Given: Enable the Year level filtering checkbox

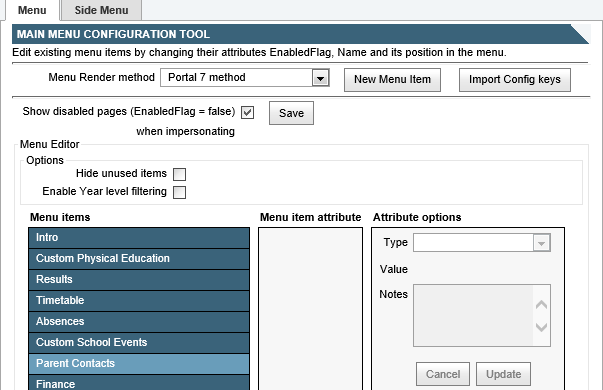Looking at the screenshot, I should [x=179, y=192].
